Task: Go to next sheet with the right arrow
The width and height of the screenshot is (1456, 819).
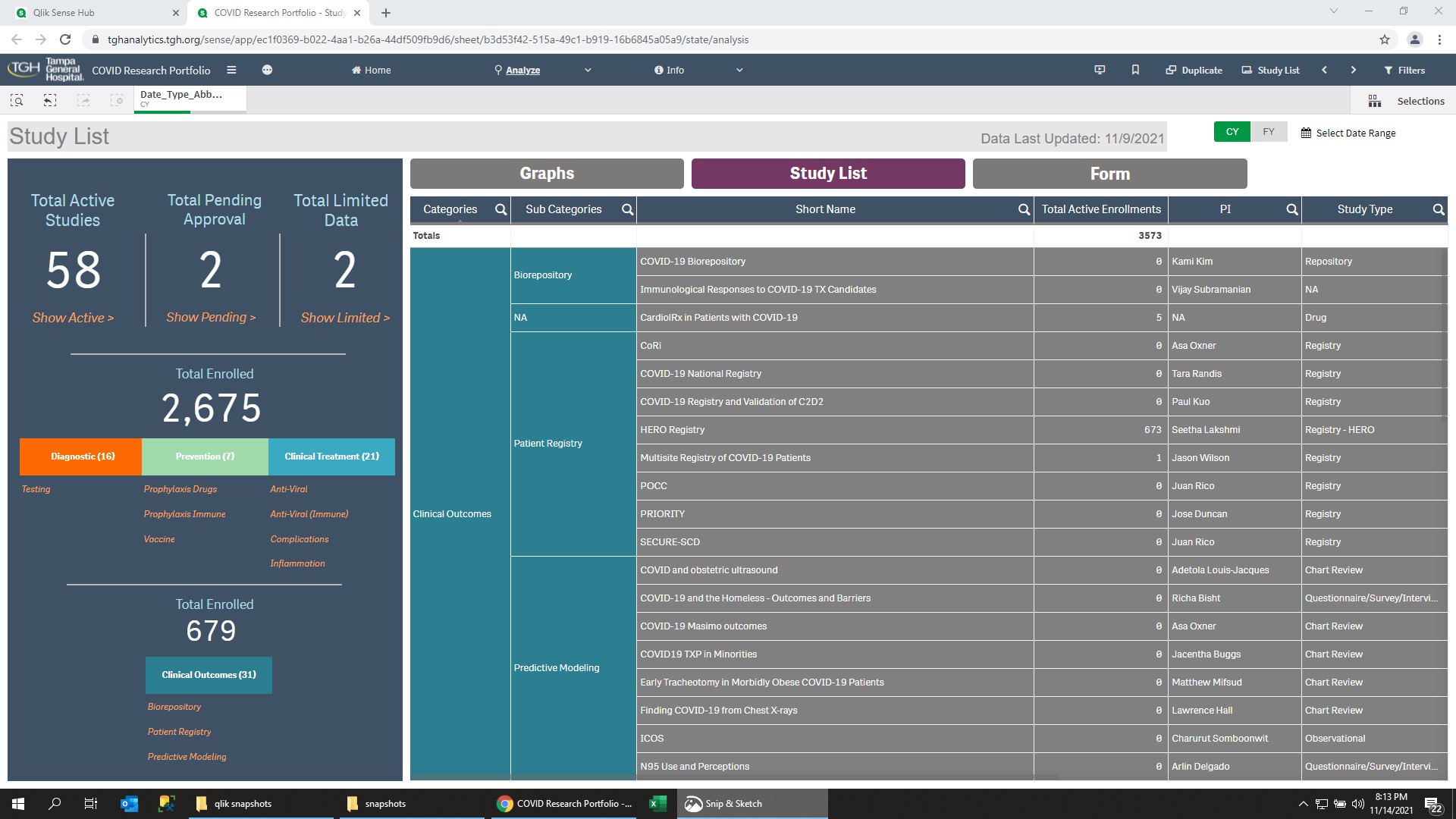Action: (1354, 70)
